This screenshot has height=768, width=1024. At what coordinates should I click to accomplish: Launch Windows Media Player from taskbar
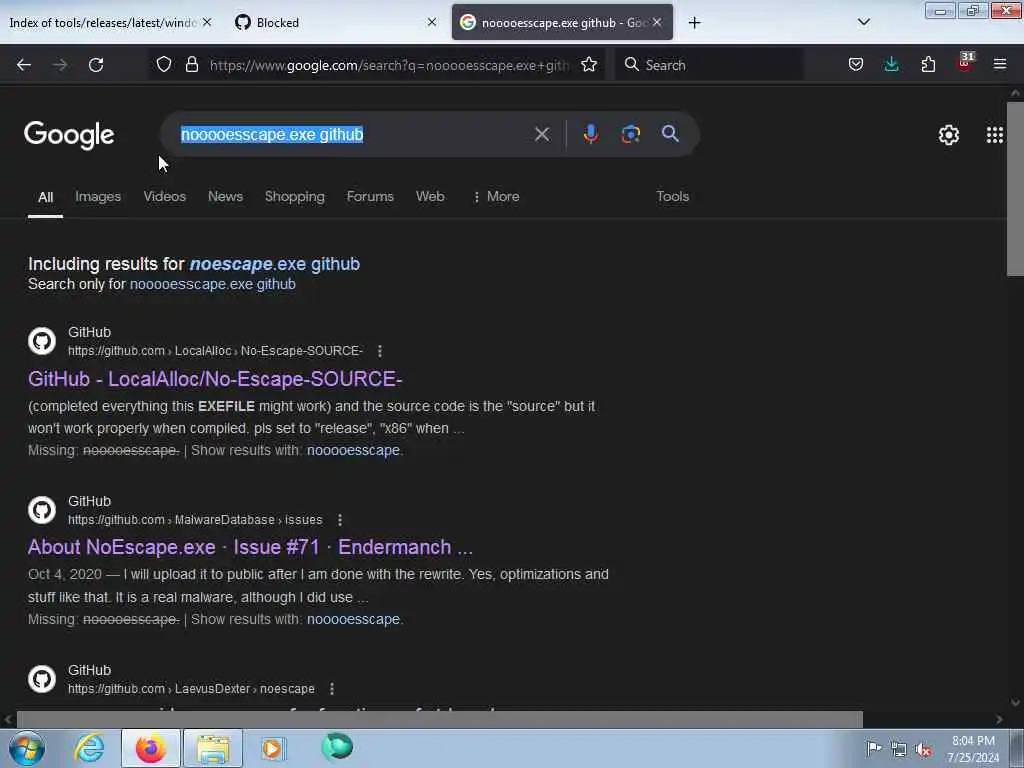272,748
